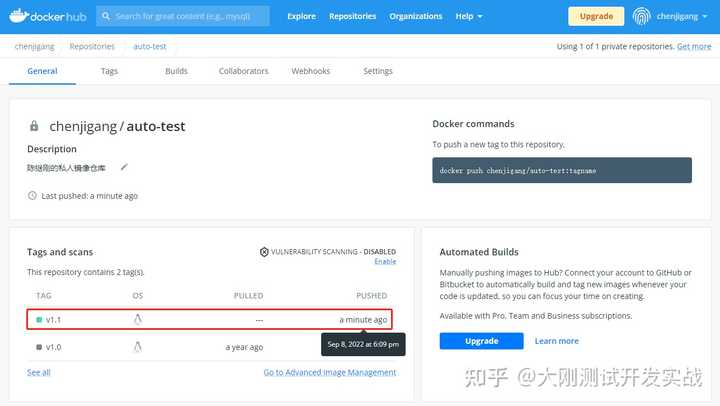
Task: Focus the Docker Hub search field
Action: [x=183, y=16]
